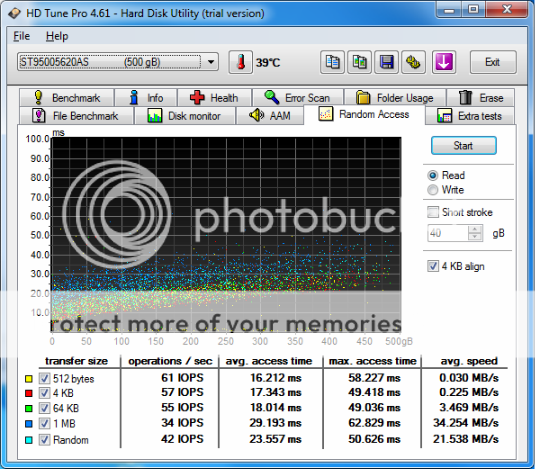Click the cyan Random color swatch
The width and height of the screenshot is (535, 469).
coord(29,440)
